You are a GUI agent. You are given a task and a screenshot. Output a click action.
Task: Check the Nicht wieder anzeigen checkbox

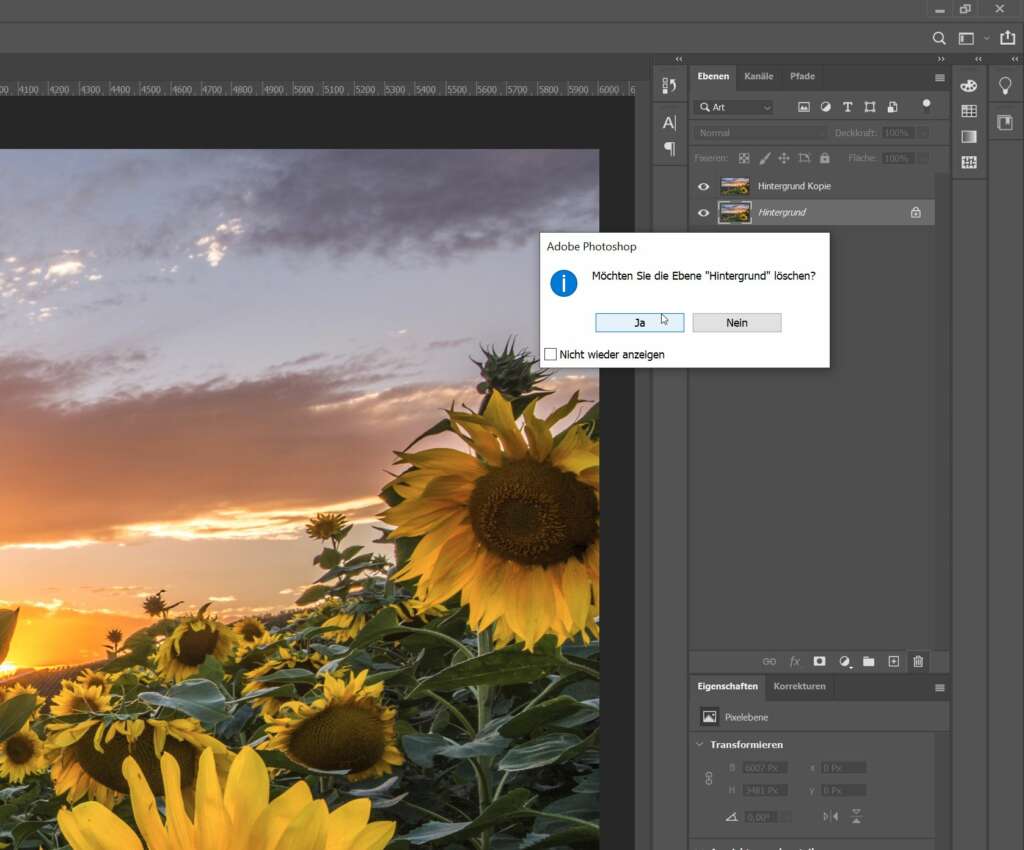pos(550,353)
